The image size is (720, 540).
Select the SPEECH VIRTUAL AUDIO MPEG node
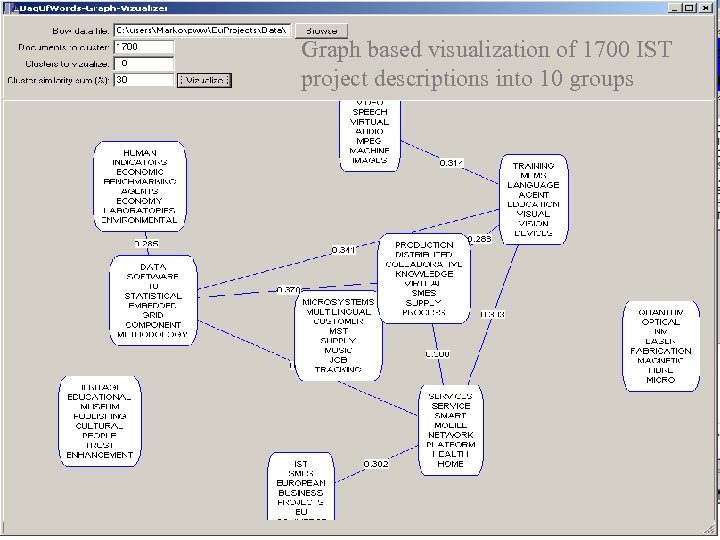click(370, 136)
